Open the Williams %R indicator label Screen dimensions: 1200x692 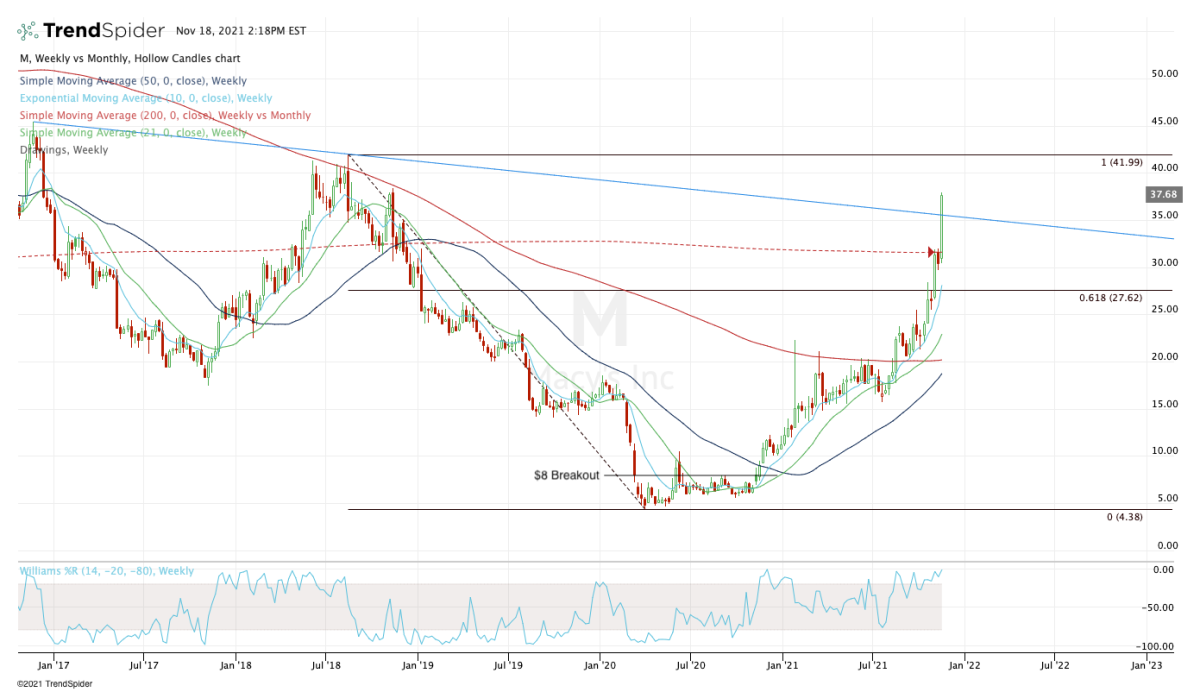(x=106, y=572)
